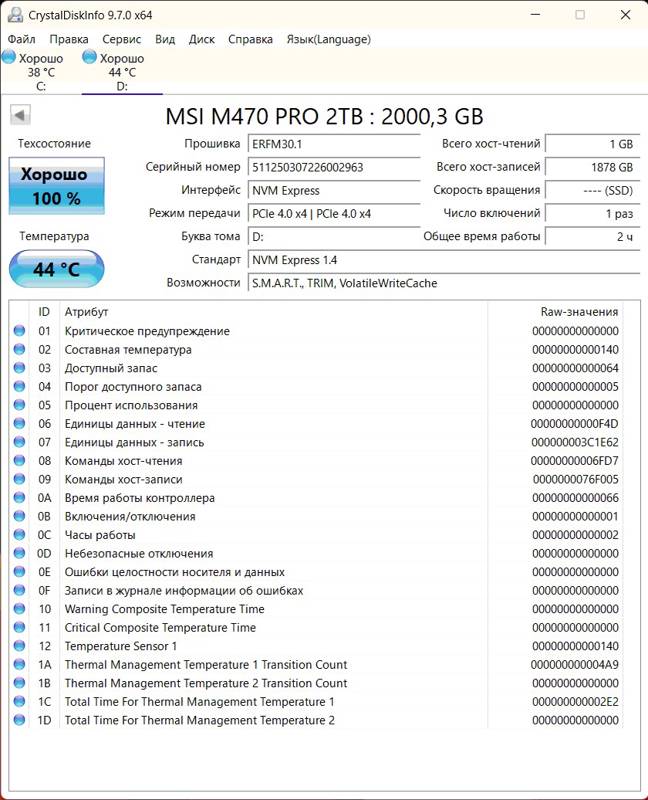Image resolution: width=648 pixels, height=800 pixels.
Task: Click the Атрибут column header
Action: 85,312
